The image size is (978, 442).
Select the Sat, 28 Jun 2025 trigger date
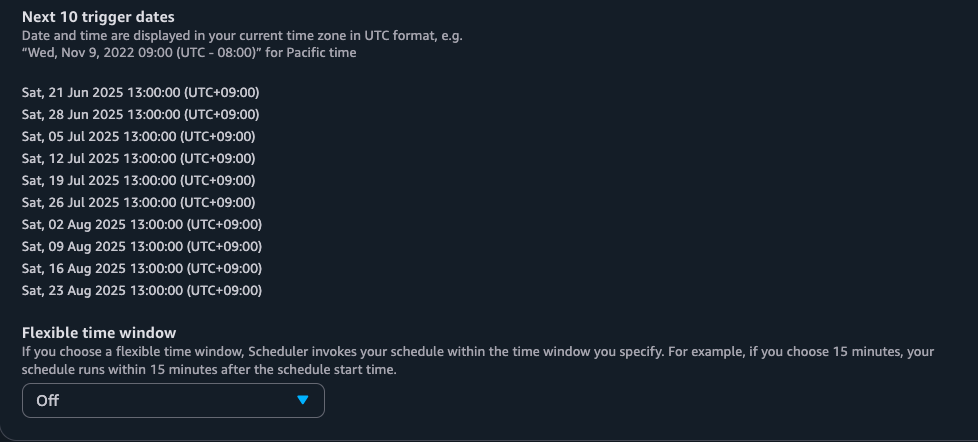coord(140,114)
